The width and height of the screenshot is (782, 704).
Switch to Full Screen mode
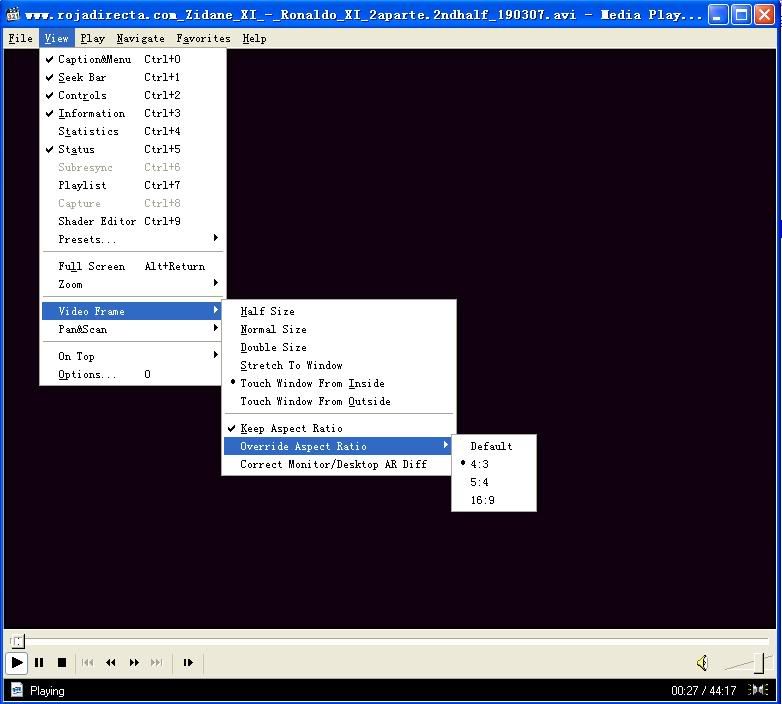[x=132, y=266]
